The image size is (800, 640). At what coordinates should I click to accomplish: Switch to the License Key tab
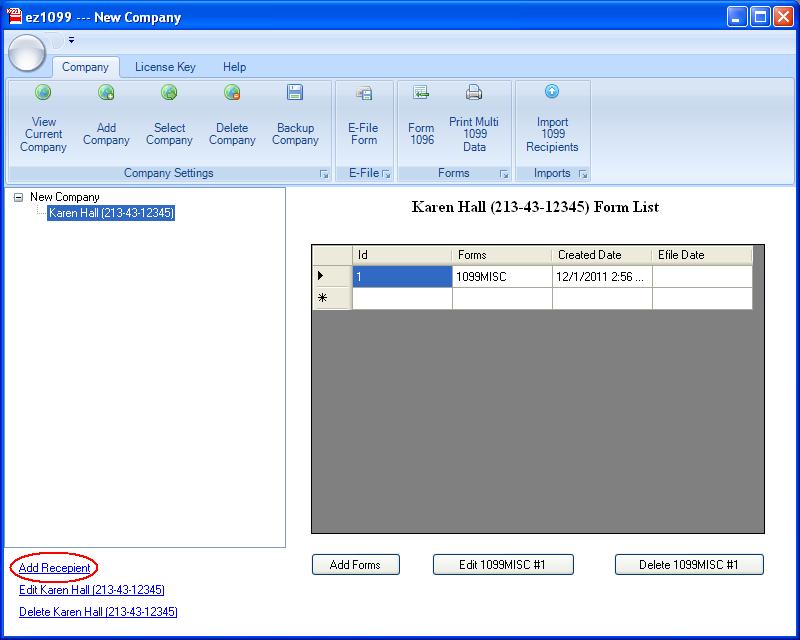tap(165, 67)
